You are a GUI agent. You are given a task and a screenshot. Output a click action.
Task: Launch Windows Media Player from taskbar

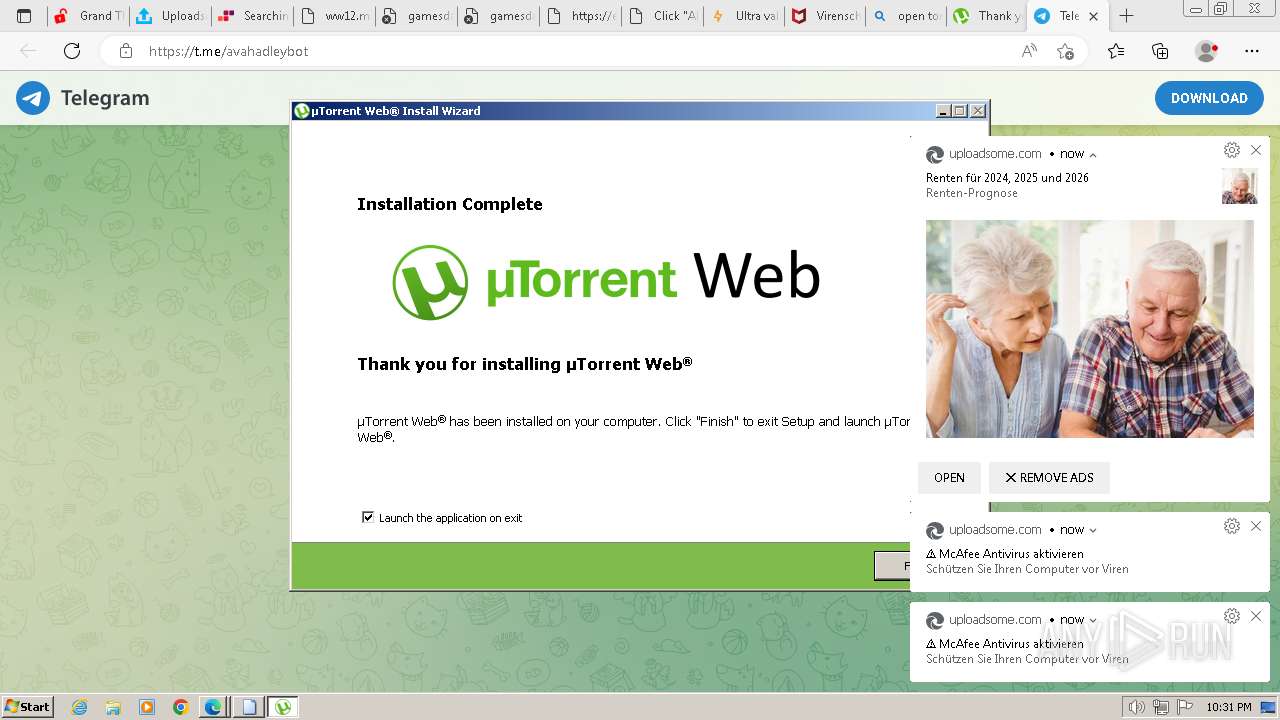click(147, 707)
